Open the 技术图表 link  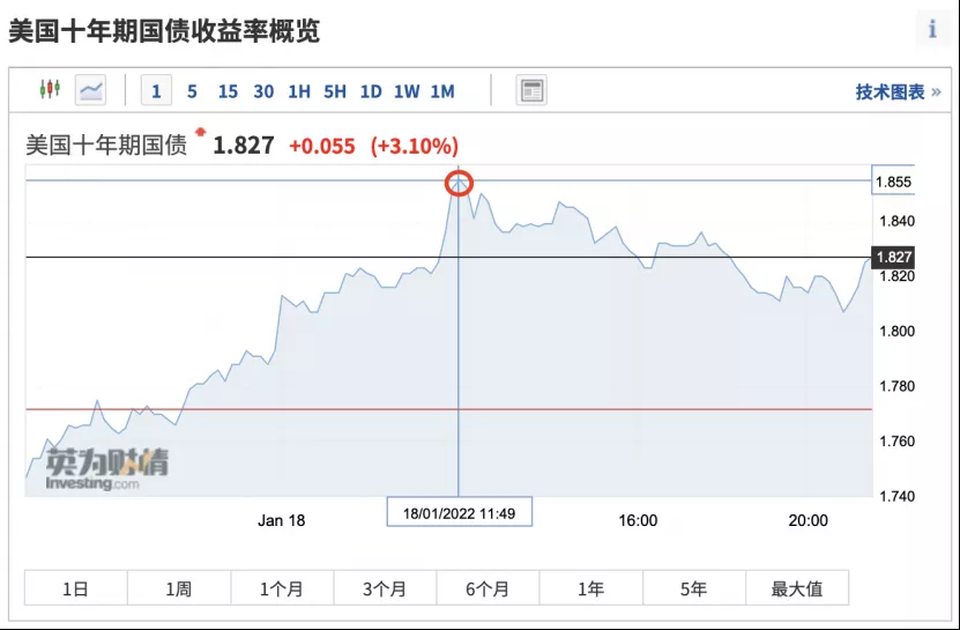(898, 92)
